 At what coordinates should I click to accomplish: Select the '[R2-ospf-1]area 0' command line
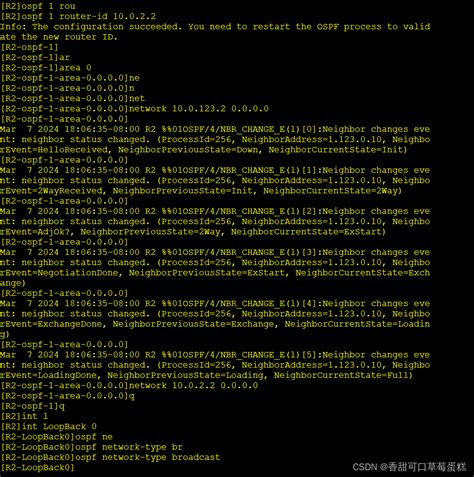tap(46, 68)
